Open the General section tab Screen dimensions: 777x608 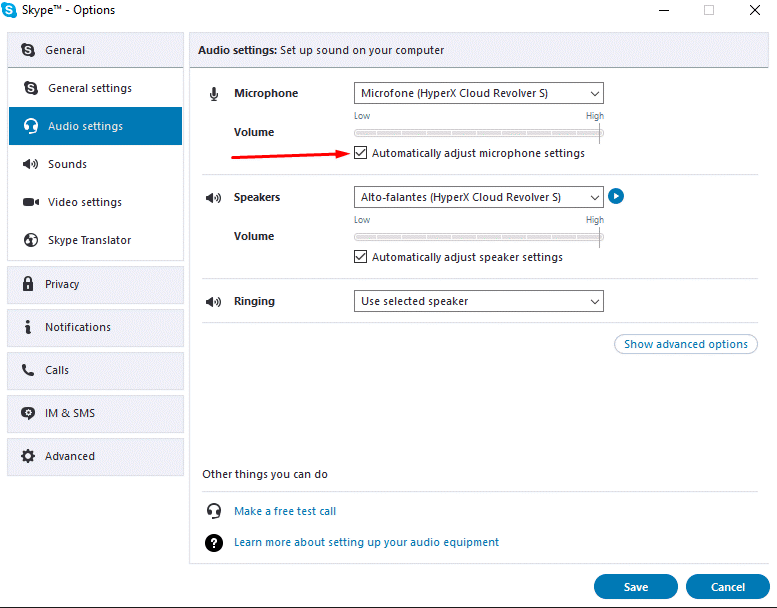click(x=95, y=50)
